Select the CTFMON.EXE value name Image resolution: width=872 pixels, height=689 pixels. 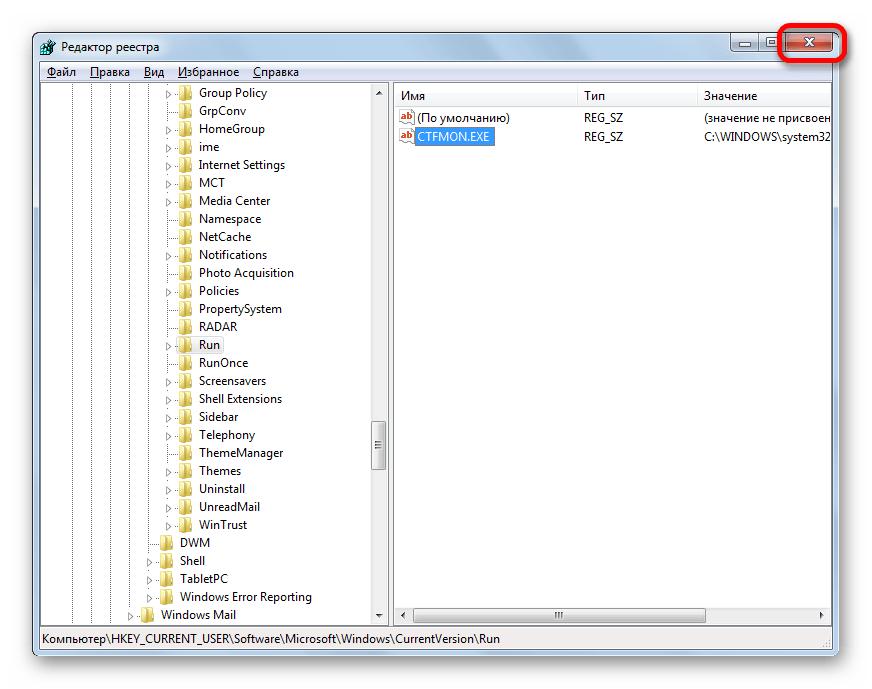[454, 137]
